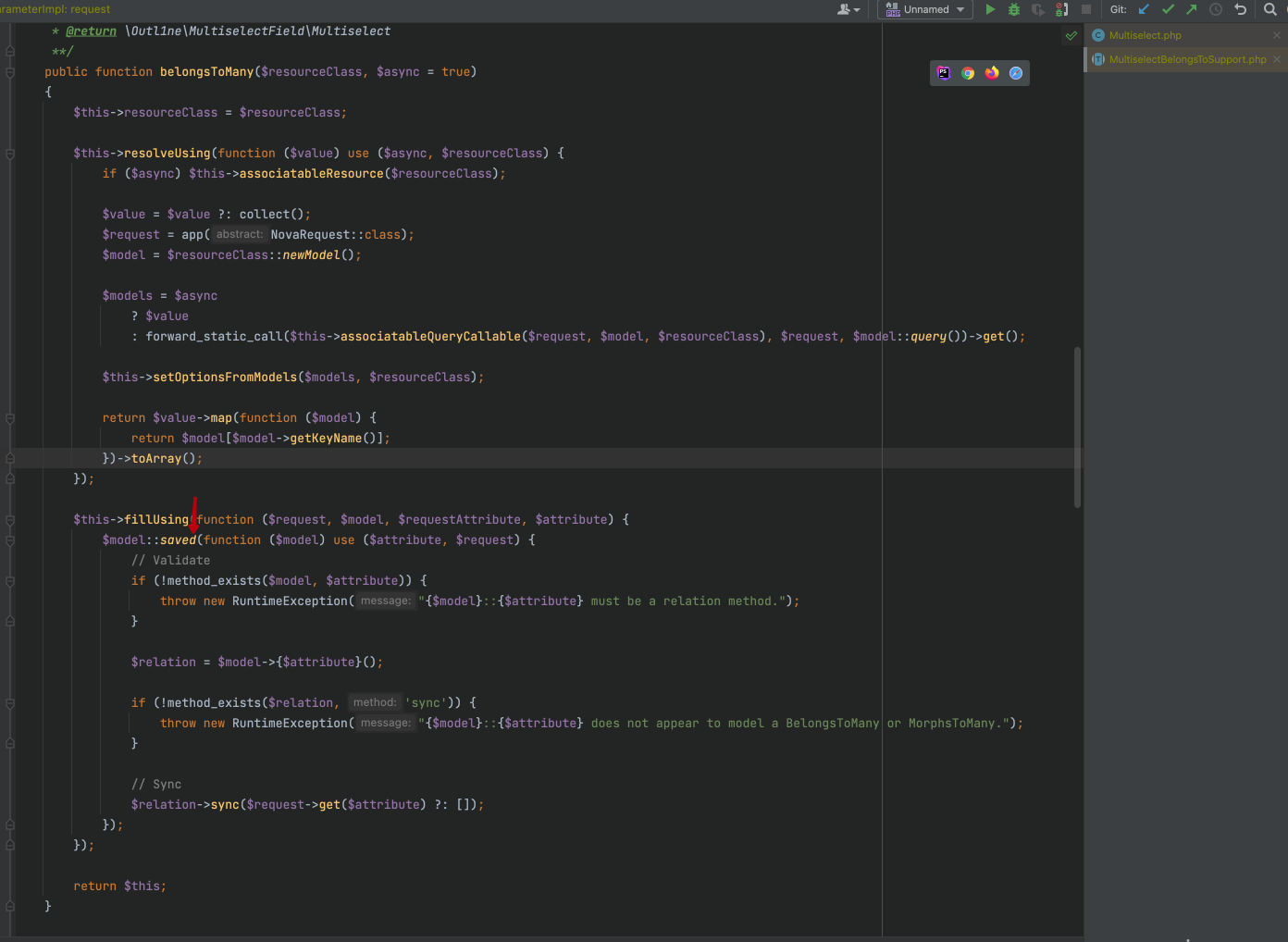Collapse the belongsToMany function fold marker
The width and height of the screenshot is (1288, 942).
point(10,72)
